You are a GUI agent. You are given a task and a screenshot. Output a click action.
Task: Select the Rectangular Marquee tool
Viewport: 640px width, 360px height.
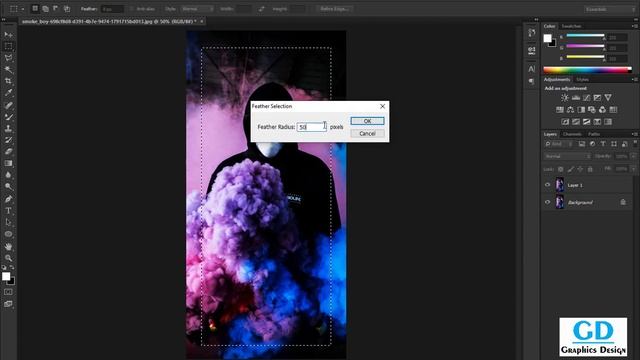(8, 46)
